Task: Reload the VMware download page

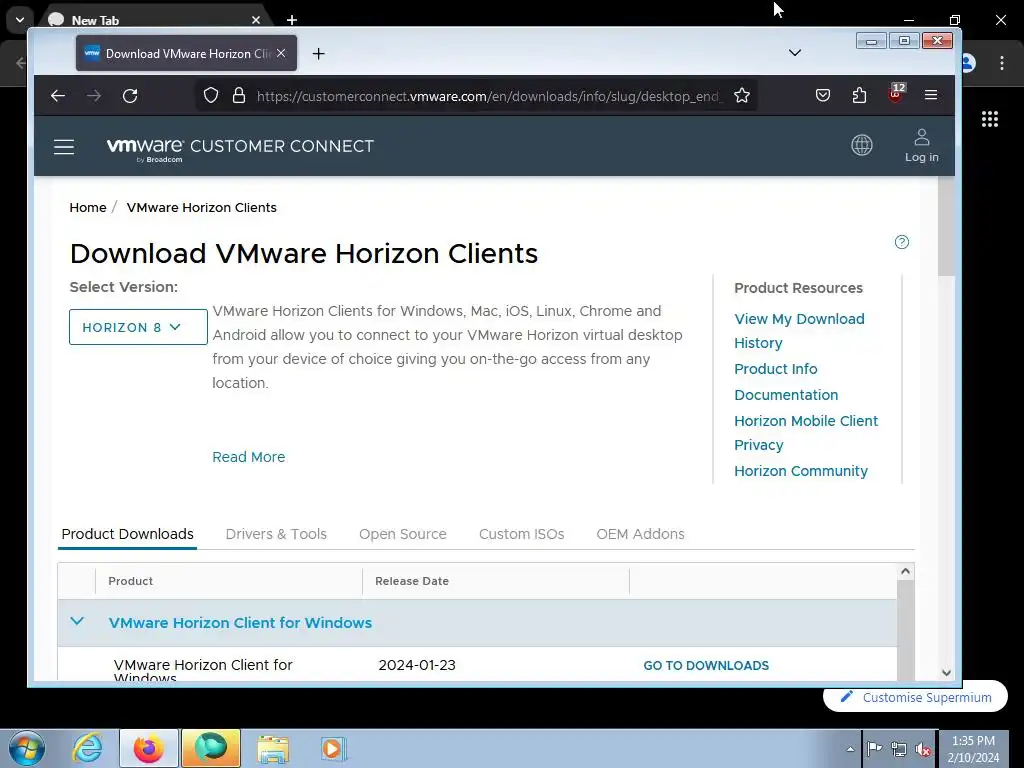Action: 130,96
